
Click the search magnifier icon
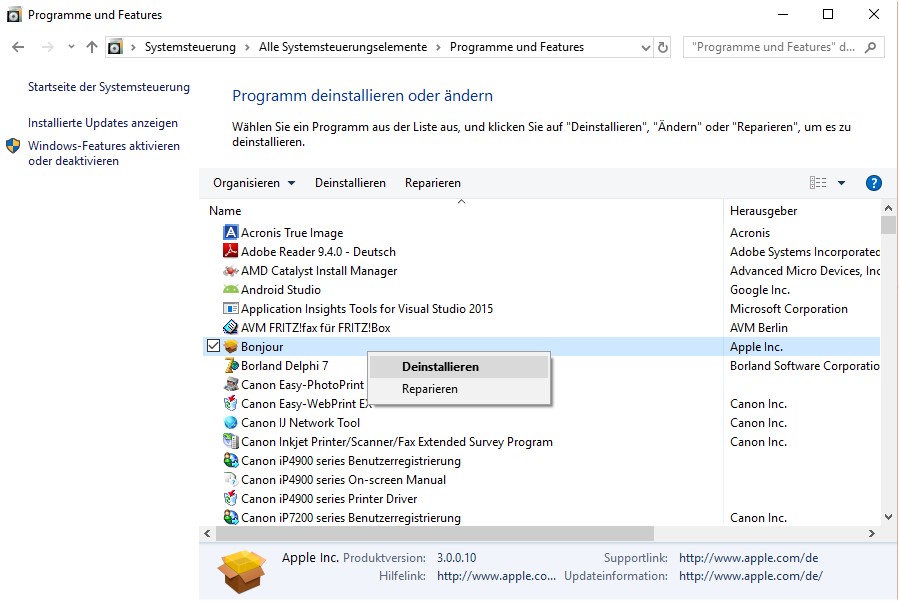pyautogui.click(x=870, y=47)
